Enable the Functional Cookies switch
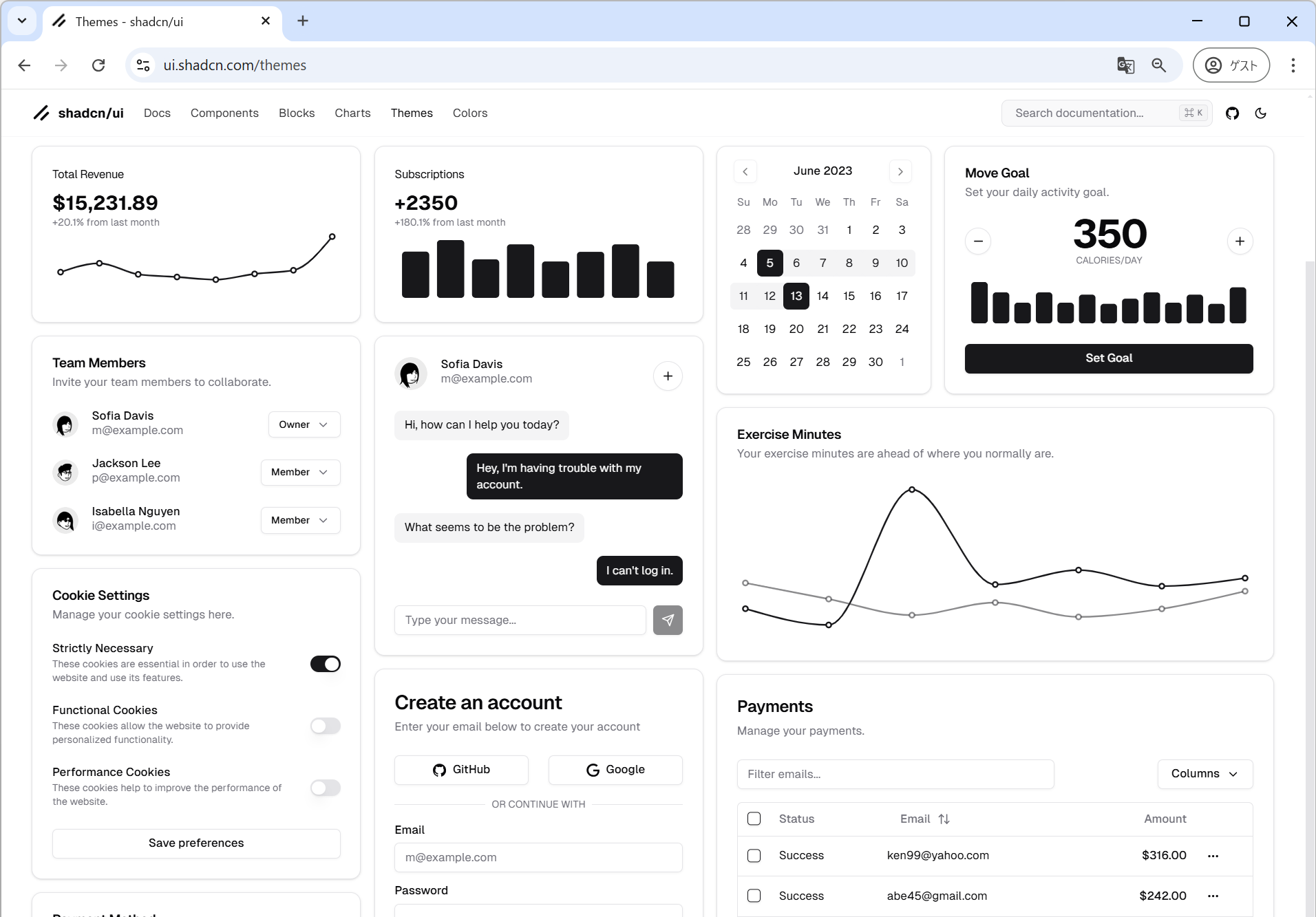 pyautogui.click(x=325, y=726)
